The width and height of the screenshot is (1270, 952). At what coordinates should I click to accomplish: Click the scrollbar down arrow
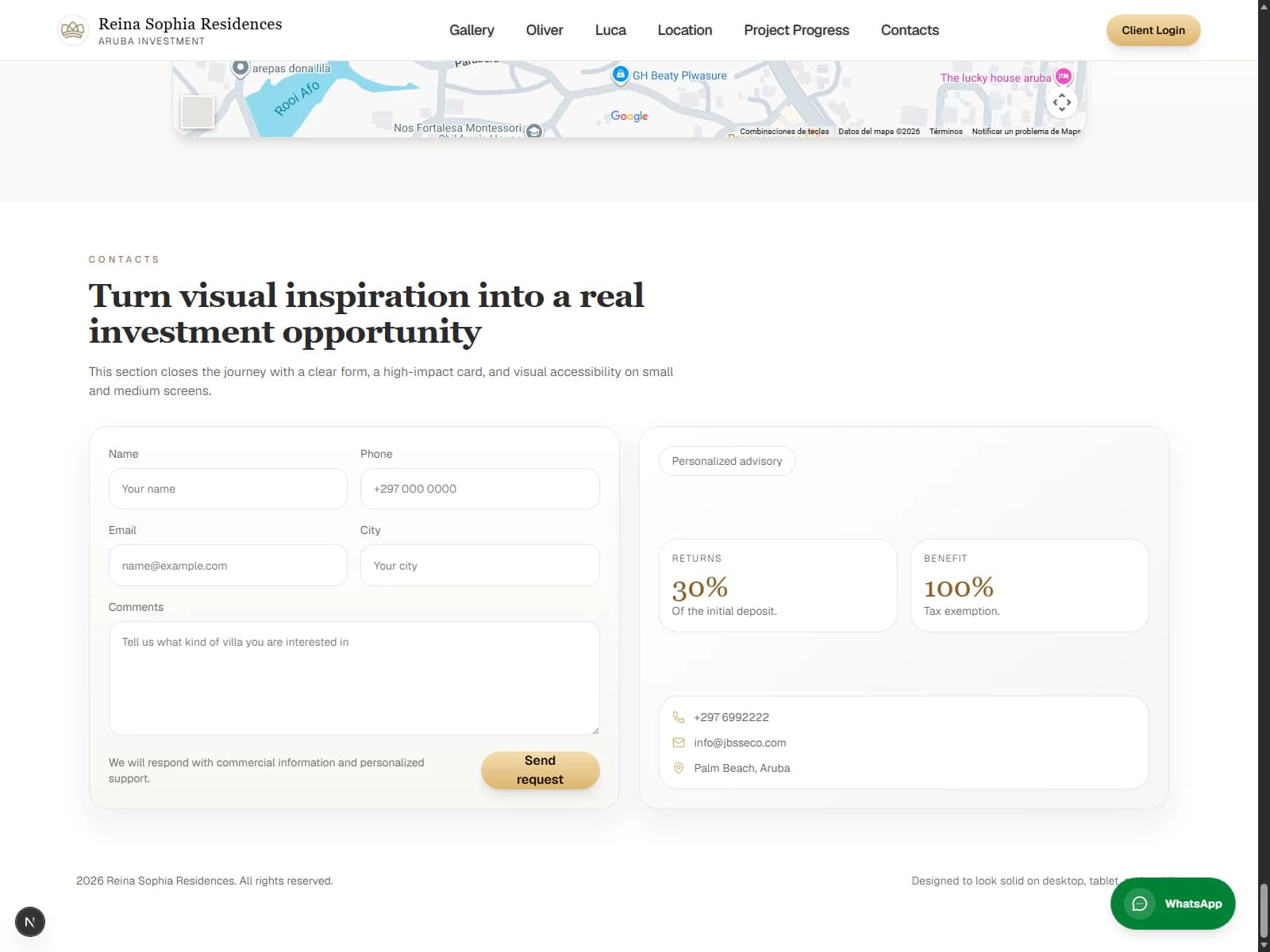pyautogui.click(x=1264, y=946)
